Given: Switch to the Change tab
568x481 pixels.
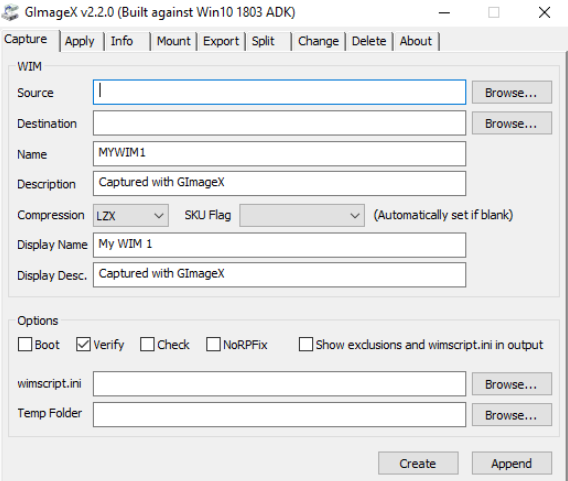Looking at the screenshot, I should coord(318,41).
